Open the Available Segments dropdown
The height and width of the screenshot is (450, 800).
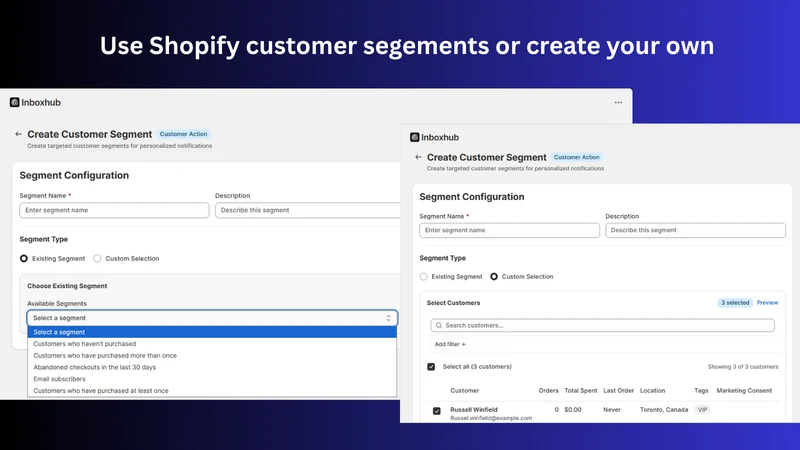point(212,318)
